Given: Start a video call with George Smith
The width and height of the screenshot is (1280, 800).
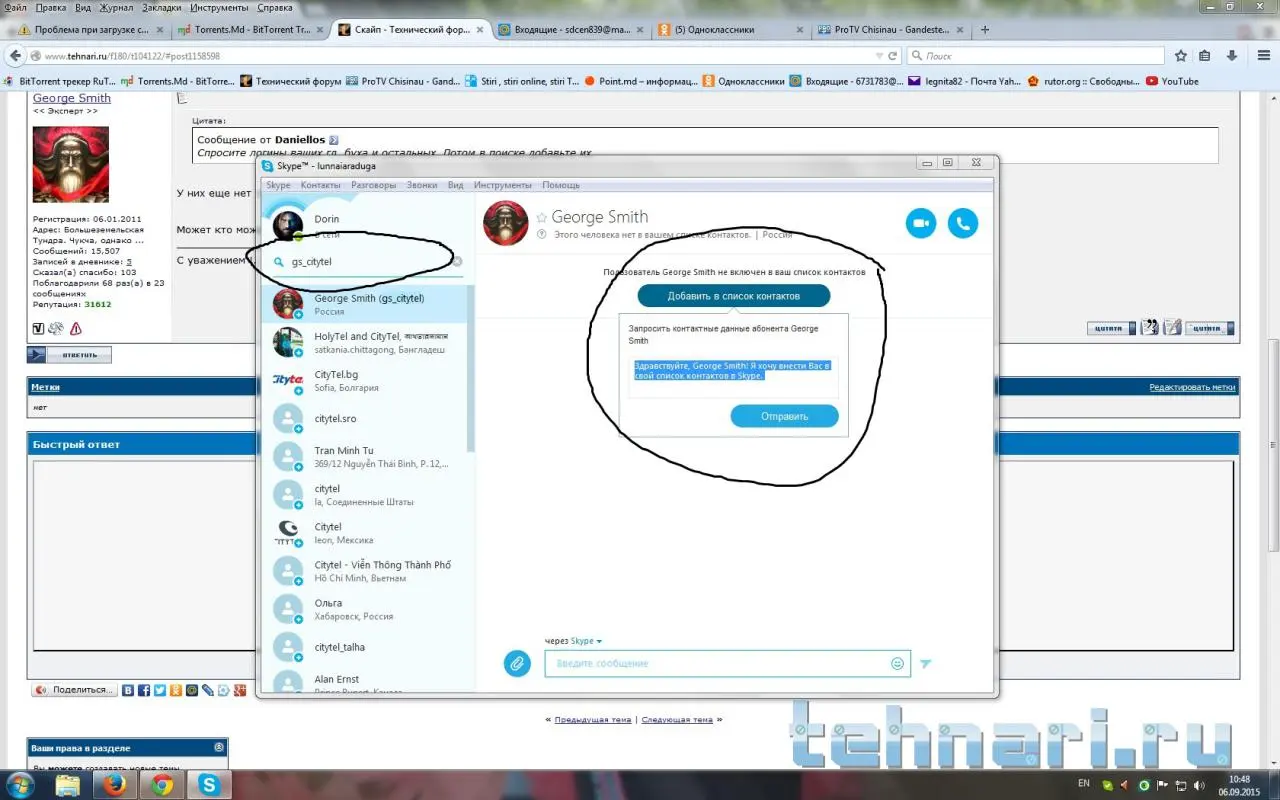Looking at the screenshot, I should pyautogui.click(x=921, y=223).
